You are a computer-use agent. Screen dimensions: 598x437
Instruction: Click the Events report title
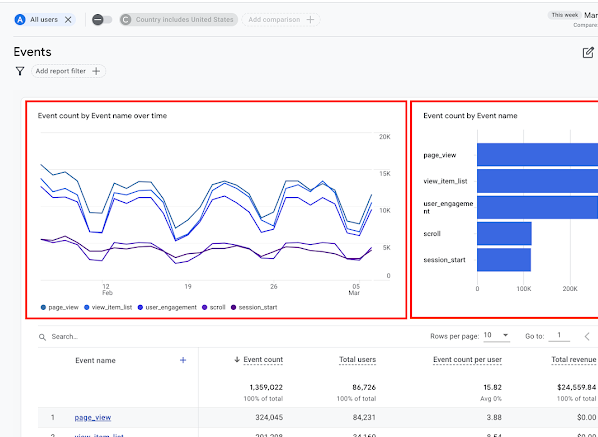(32, 52)
